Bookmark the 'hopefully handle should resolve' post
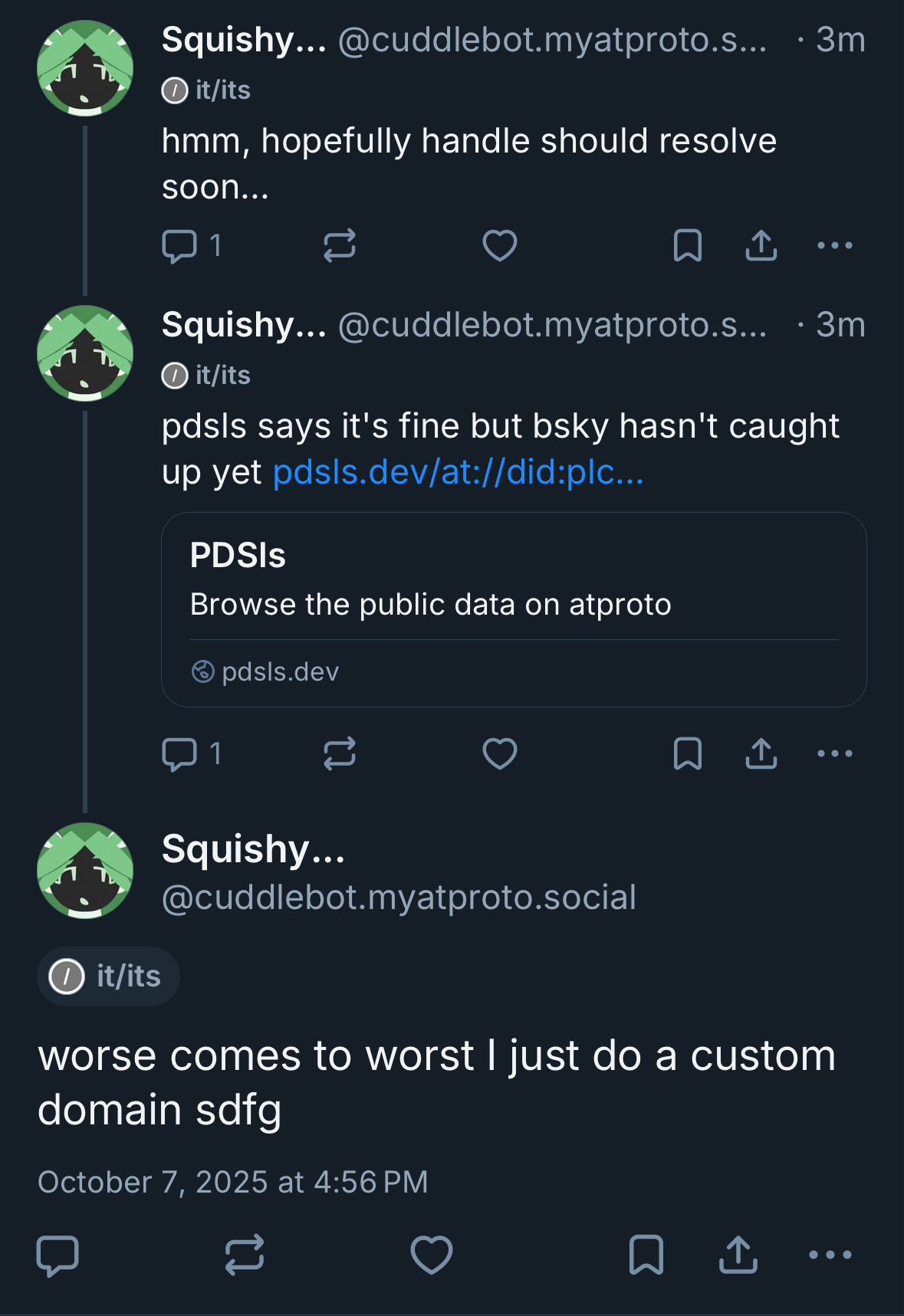This screenshot has height=1316, width=904. tap(687, 246)
